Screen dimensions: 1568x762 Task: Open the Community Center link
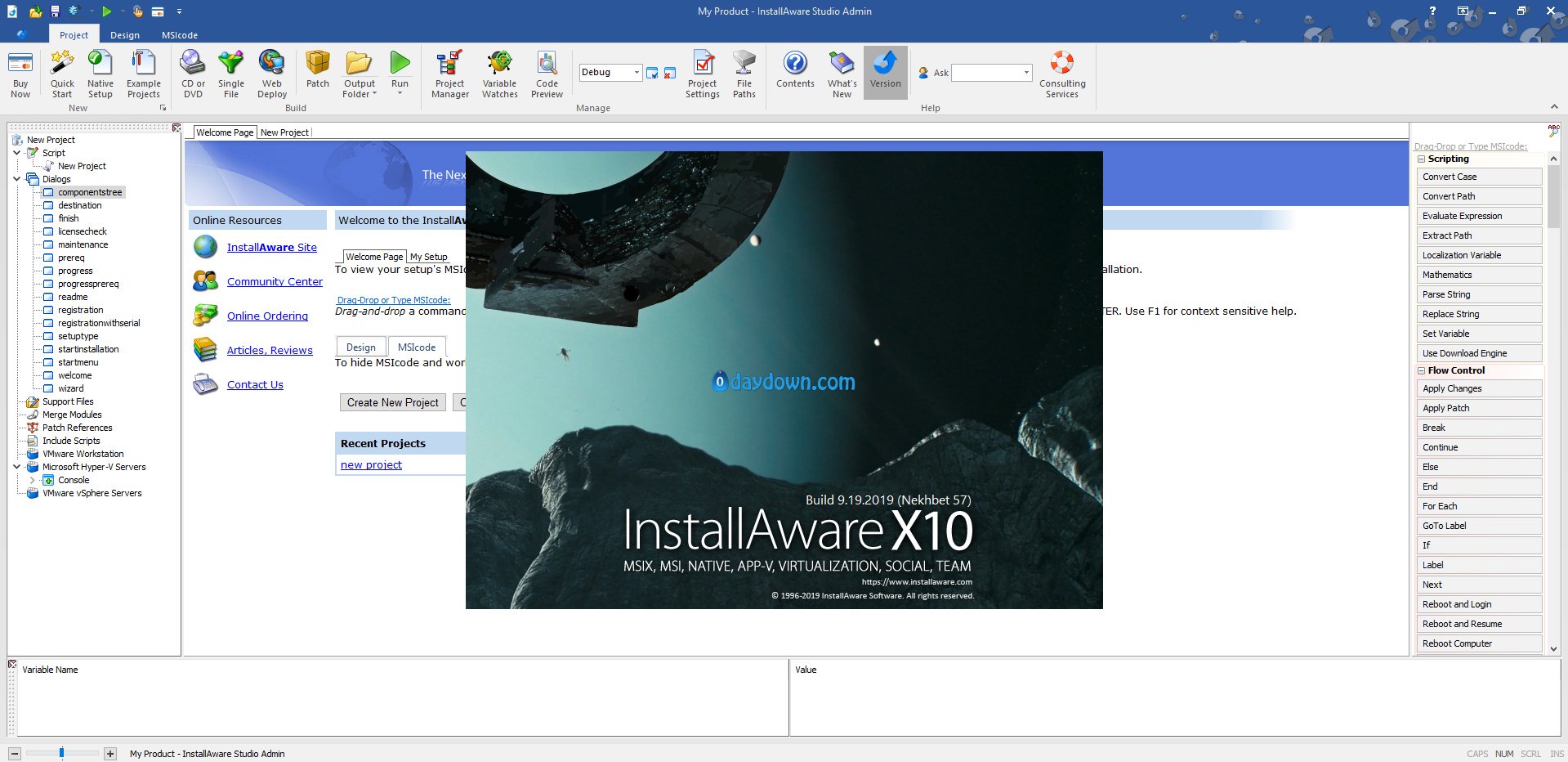pos(275,281)
